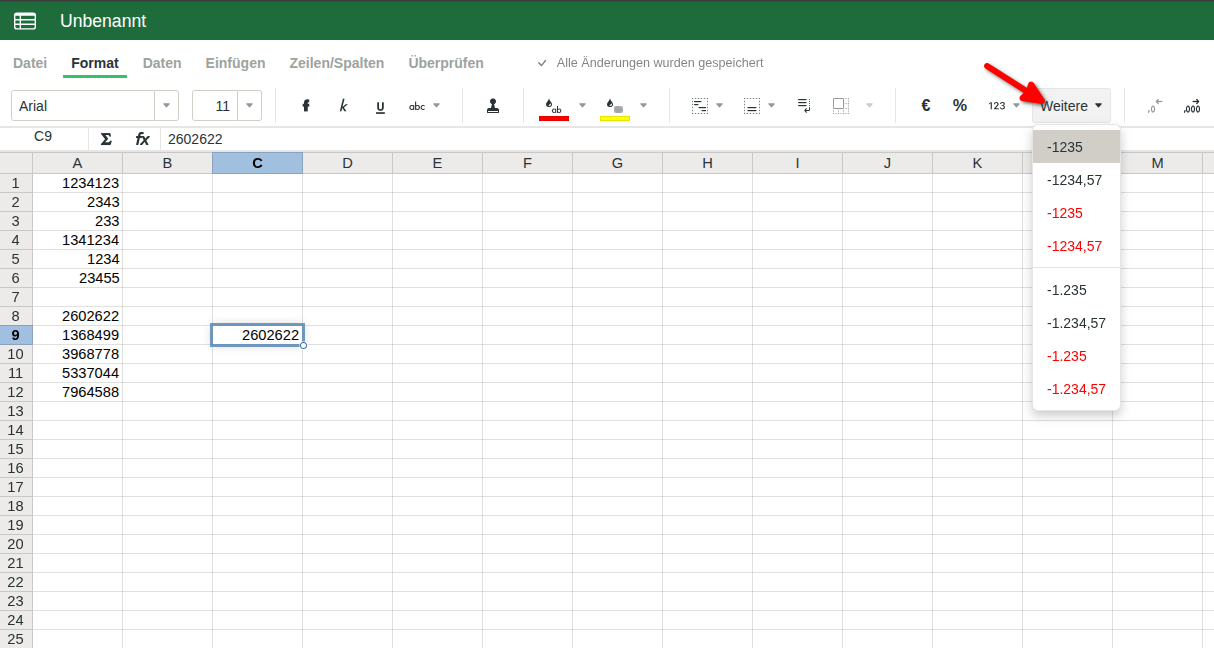Viewport: 1214px width, 648px height.
Task: Open the Daten tab
Action: 162,63
